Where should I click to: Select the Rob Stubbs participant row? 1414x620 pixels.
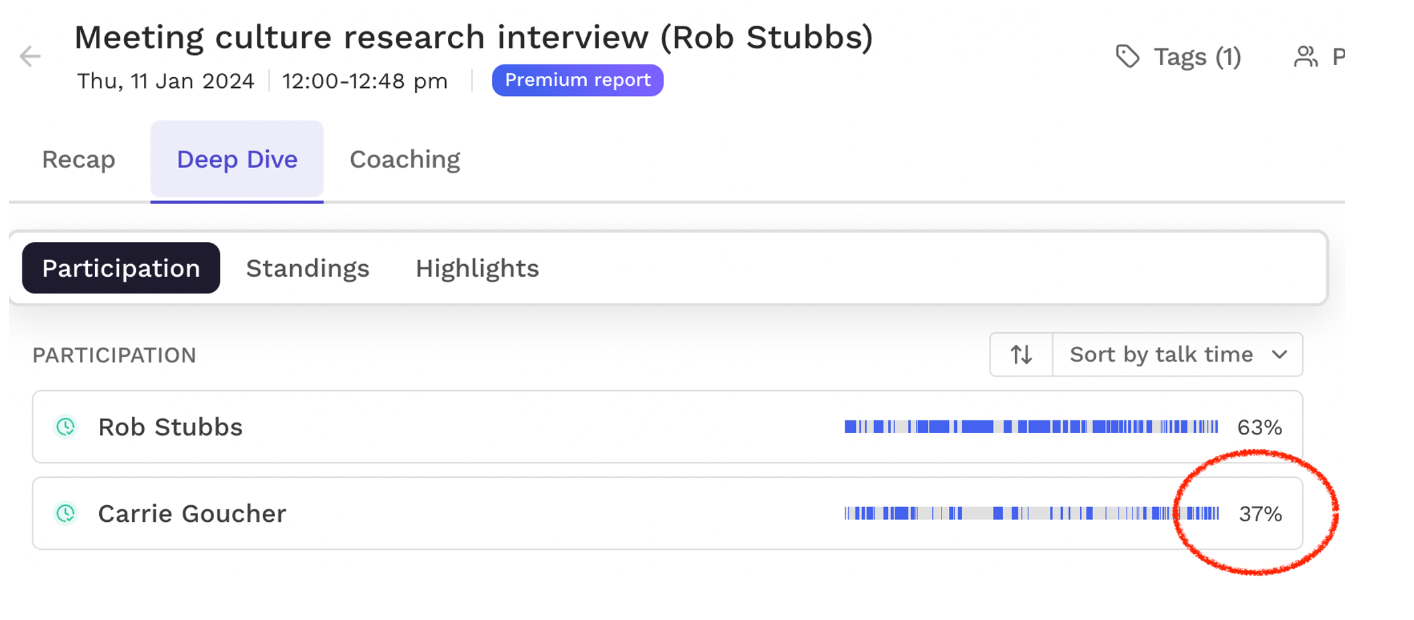coord(500,427)
